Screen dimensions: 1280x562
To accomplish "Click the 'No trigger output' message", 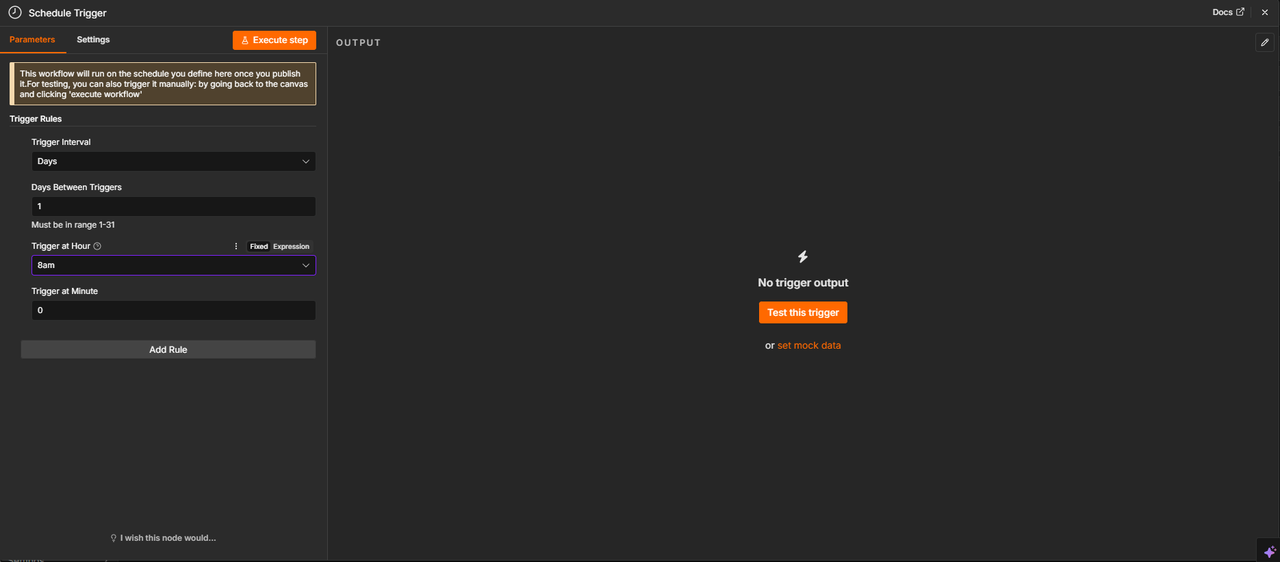I will click(x=803, y=283).
